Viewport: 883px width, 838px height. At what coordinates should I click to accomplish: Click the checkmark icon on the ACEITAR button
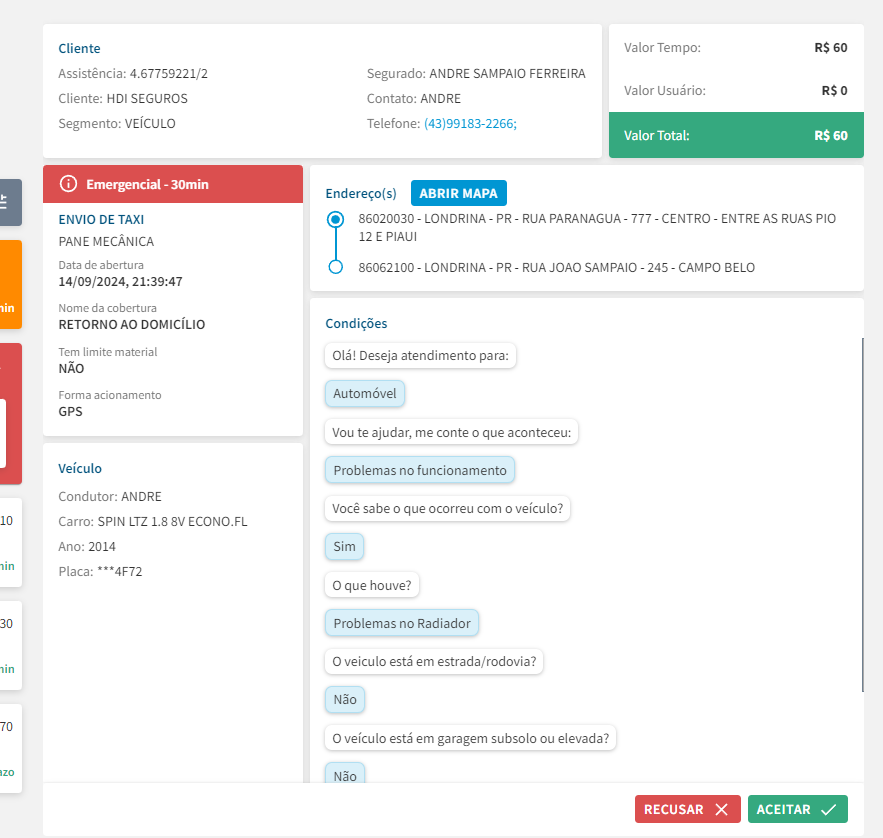828,810
